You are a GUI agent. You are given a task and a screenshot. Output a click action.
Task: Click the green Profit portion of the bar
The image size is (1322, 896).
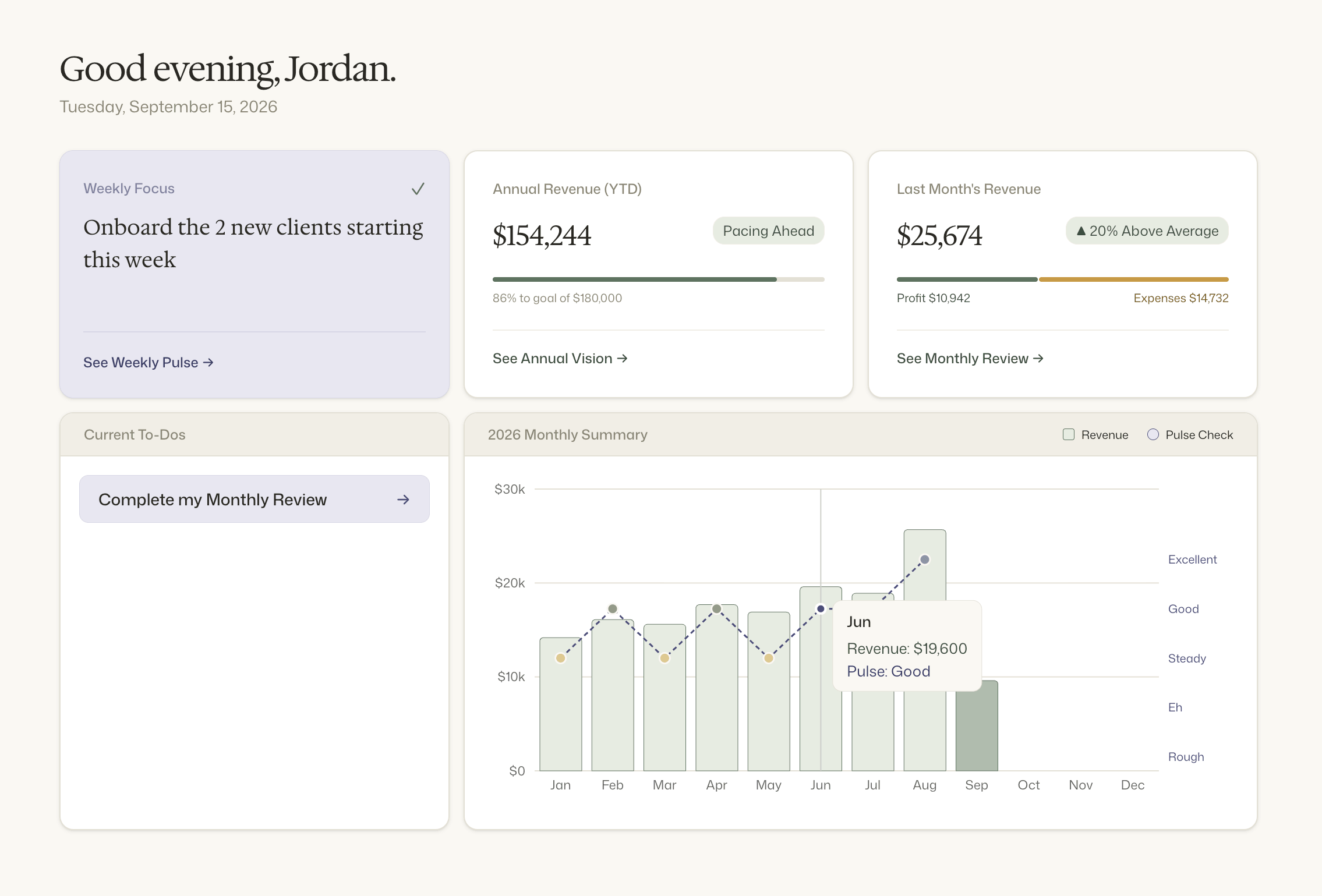(967, 279)
